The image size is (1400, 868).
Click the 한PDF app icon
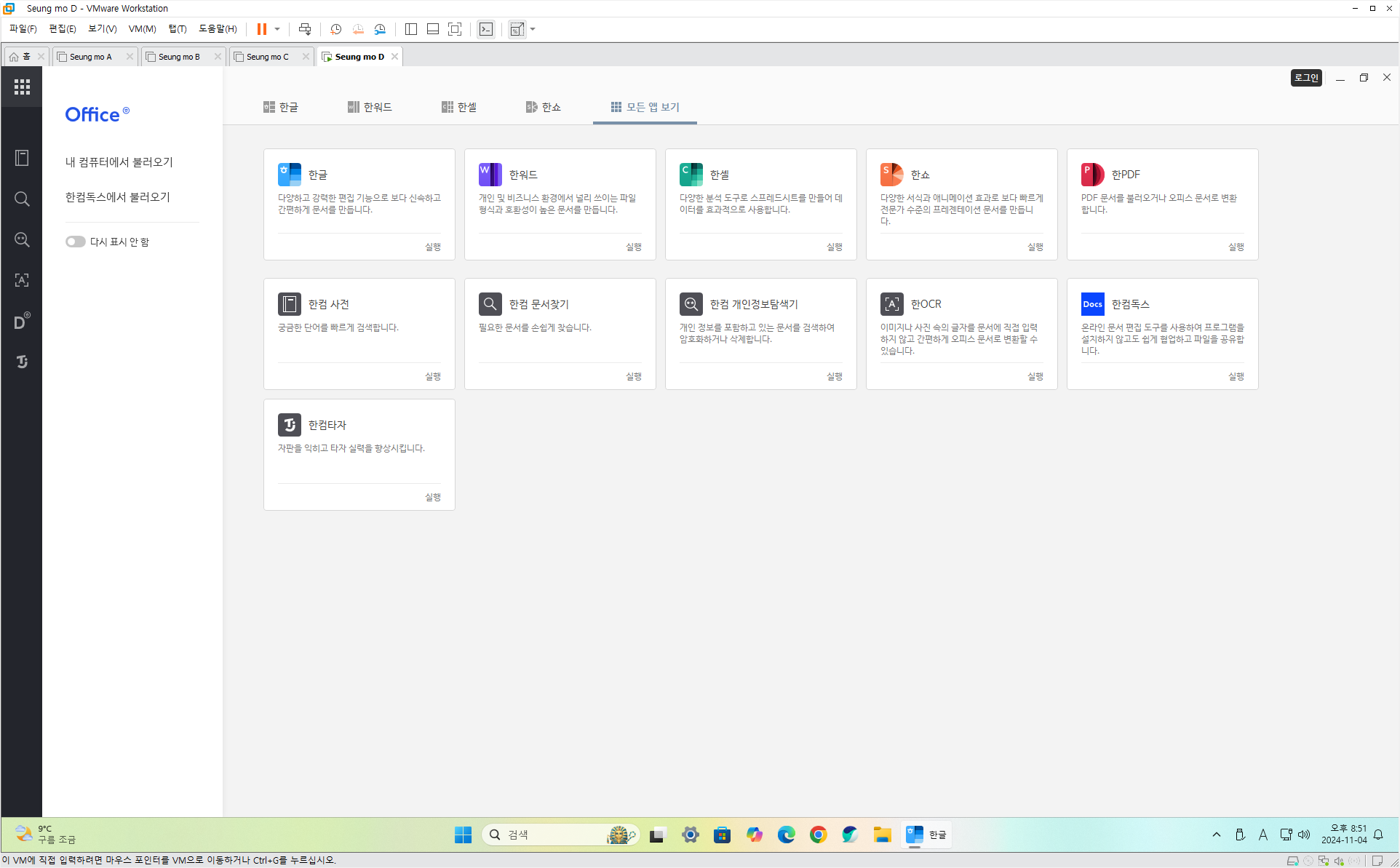point(1092,175)
